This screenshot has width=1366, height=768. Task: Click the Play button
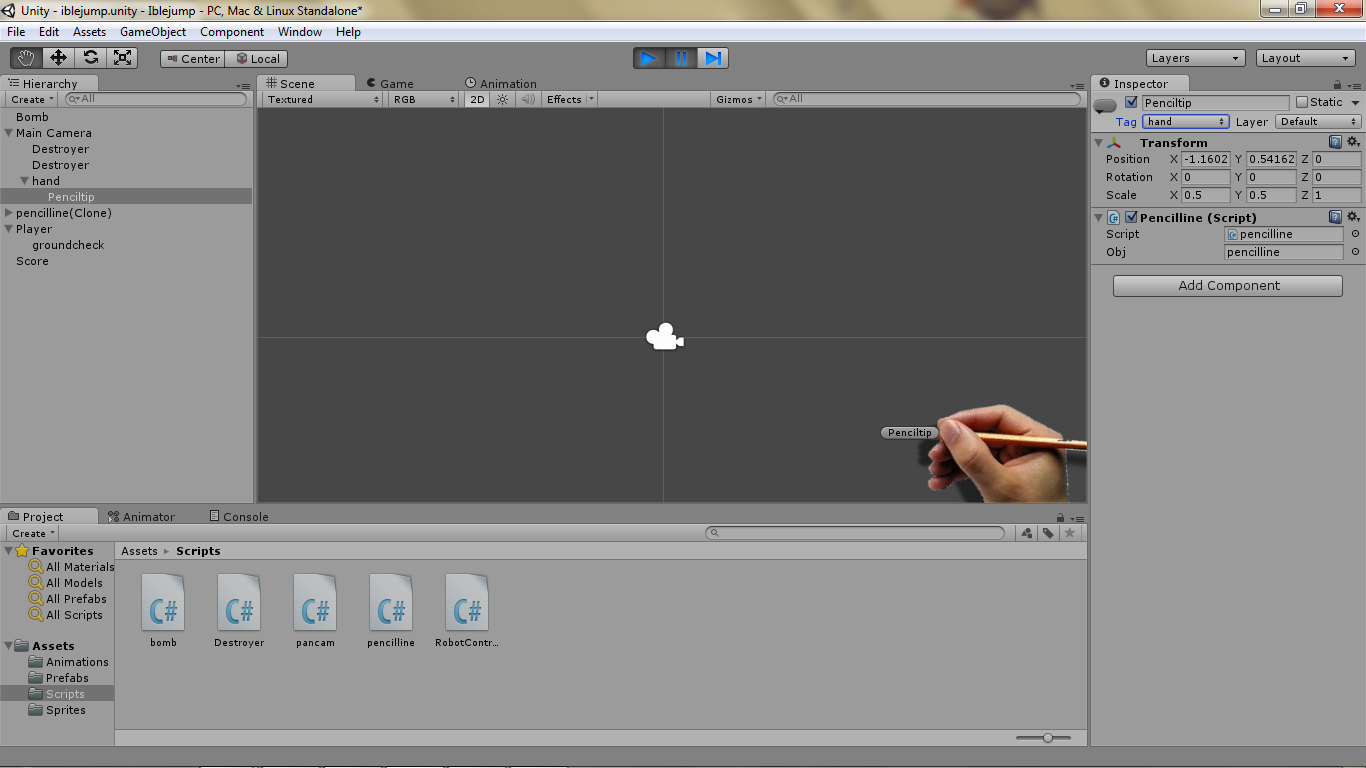coord(649,58)
